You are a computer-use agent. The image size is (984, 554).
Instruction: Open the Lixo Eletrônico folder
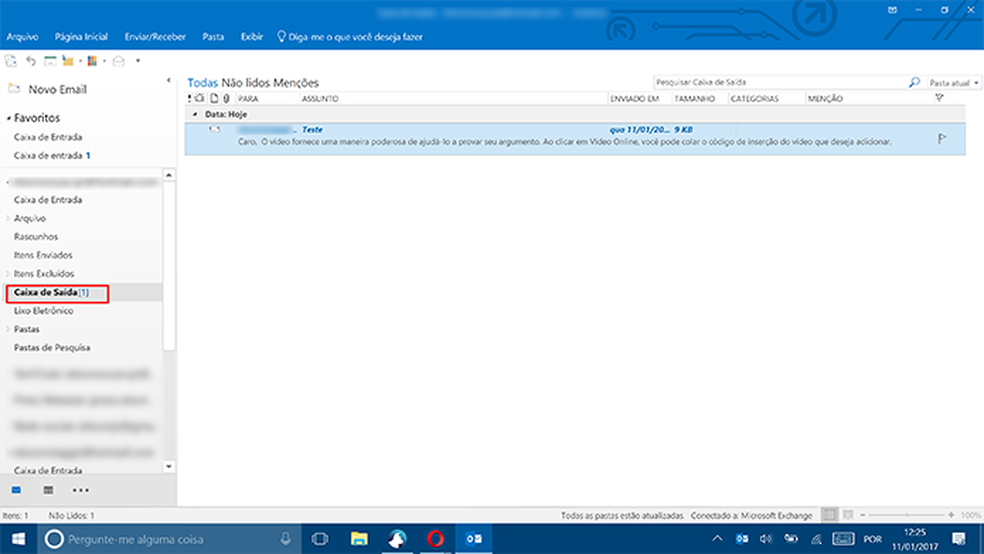pos(43,311)
